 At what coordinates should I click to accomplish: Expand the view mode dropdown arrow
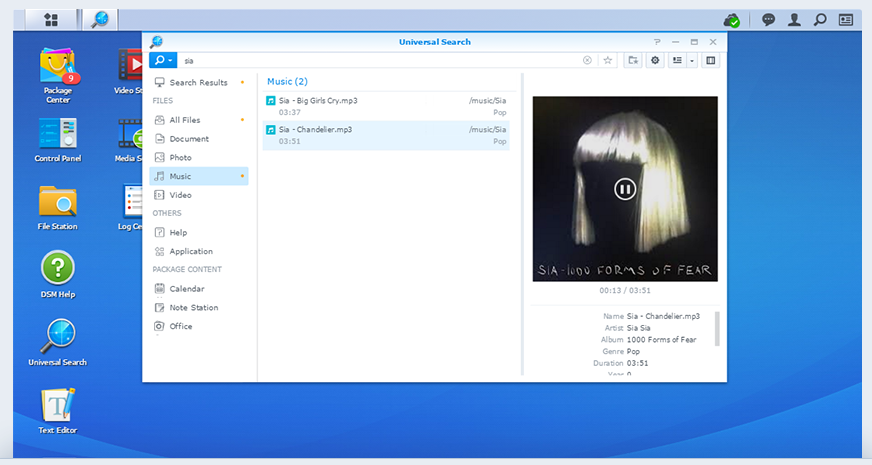(692, 60)
